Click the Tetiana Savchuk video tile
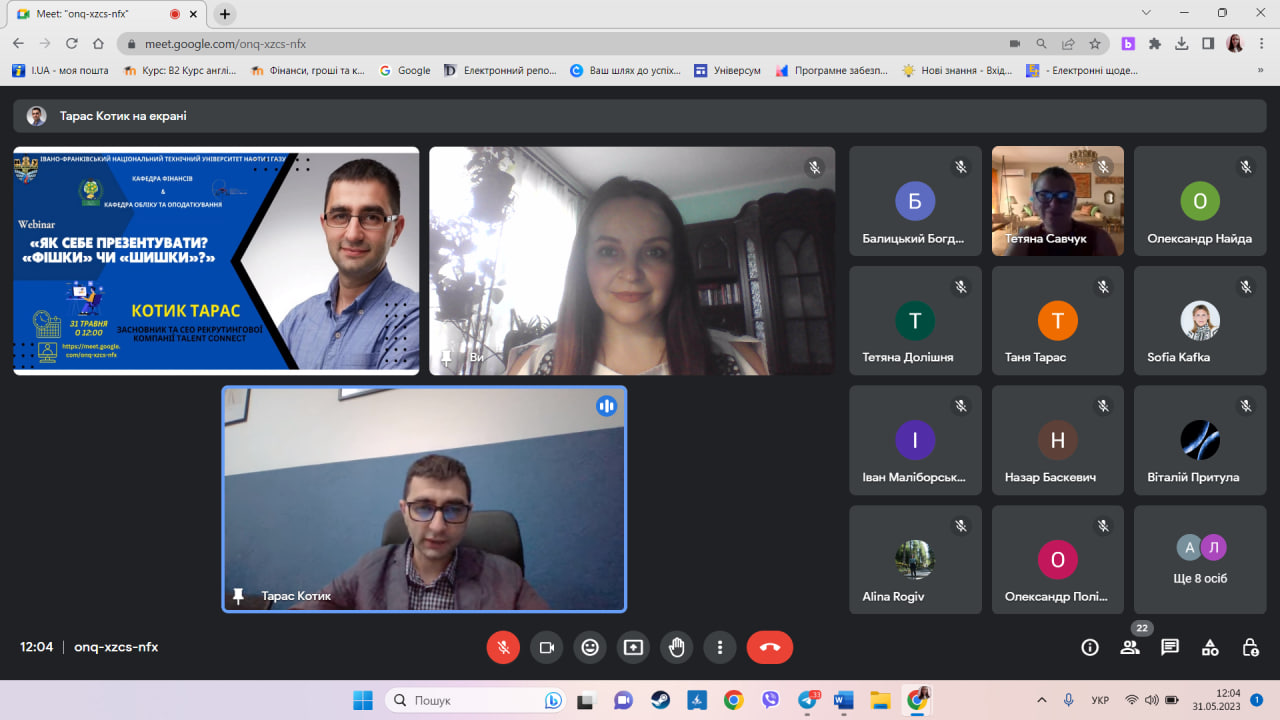The image size is (1280, 720). (1058, 200)
